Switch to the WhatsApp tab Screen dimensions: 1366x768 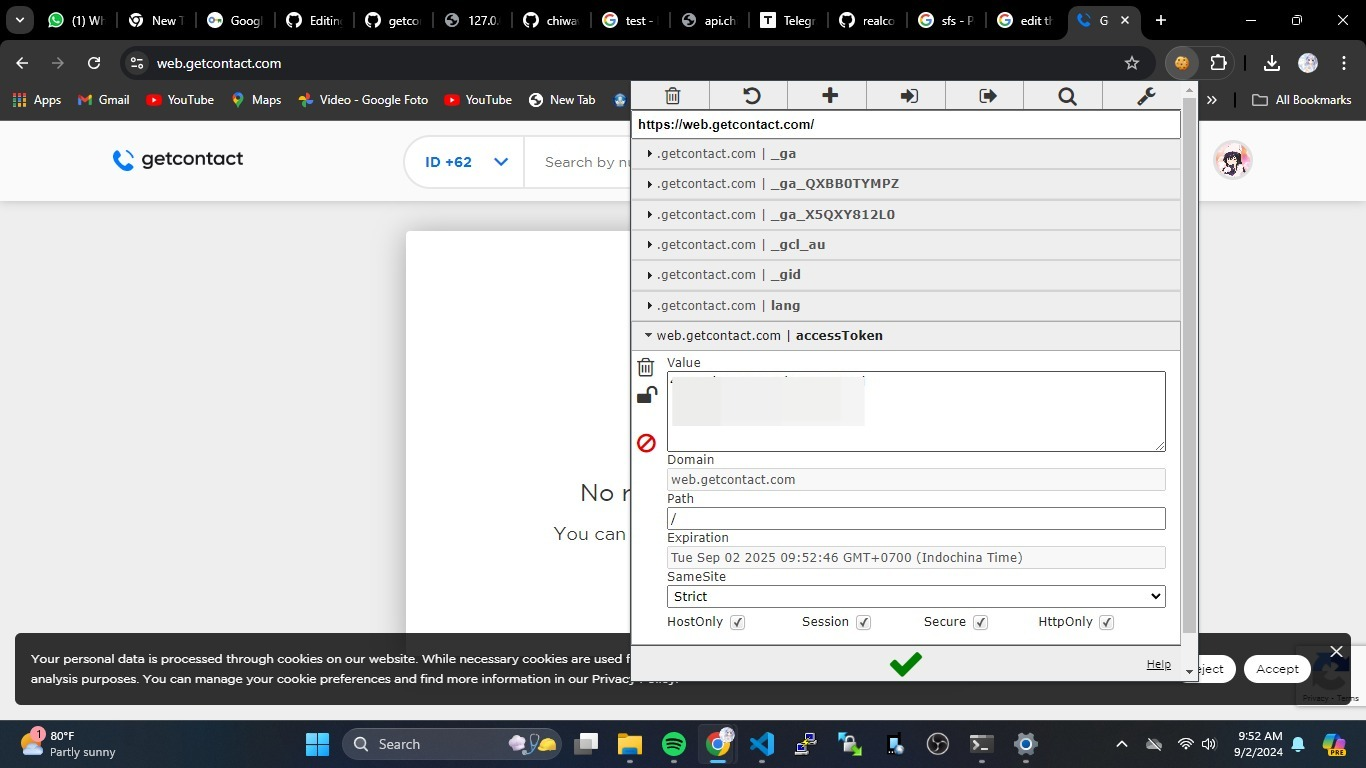pyautogui.click(x=75, y=20)
